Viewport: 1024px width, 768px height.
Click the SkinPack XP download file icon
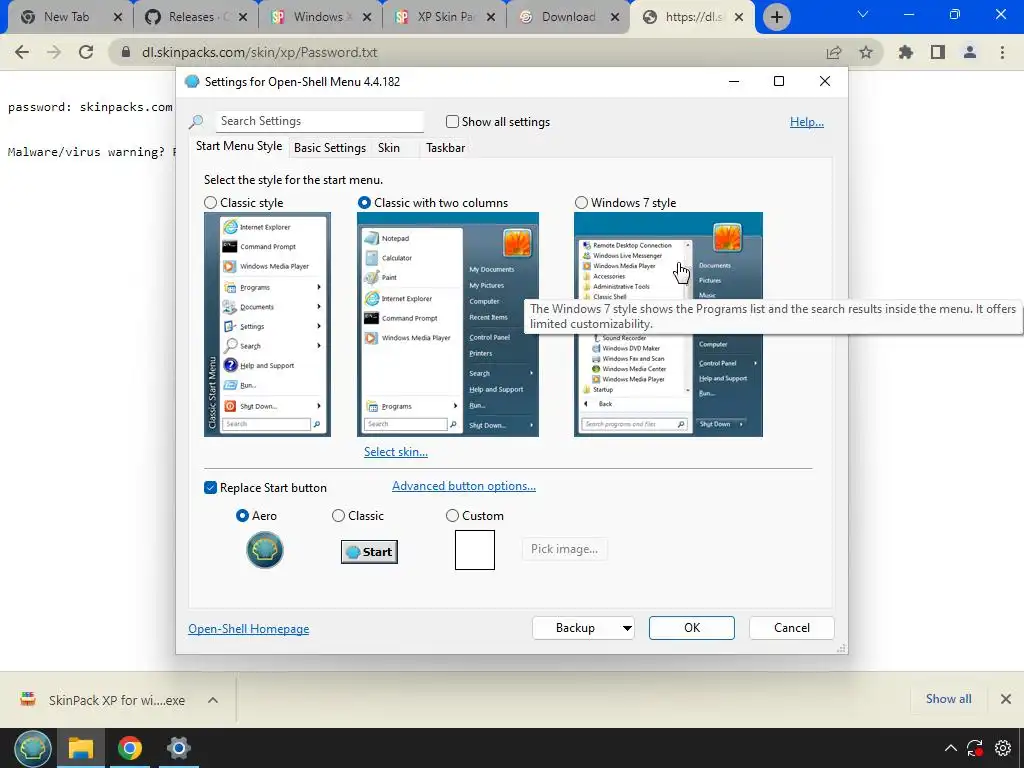28,699
